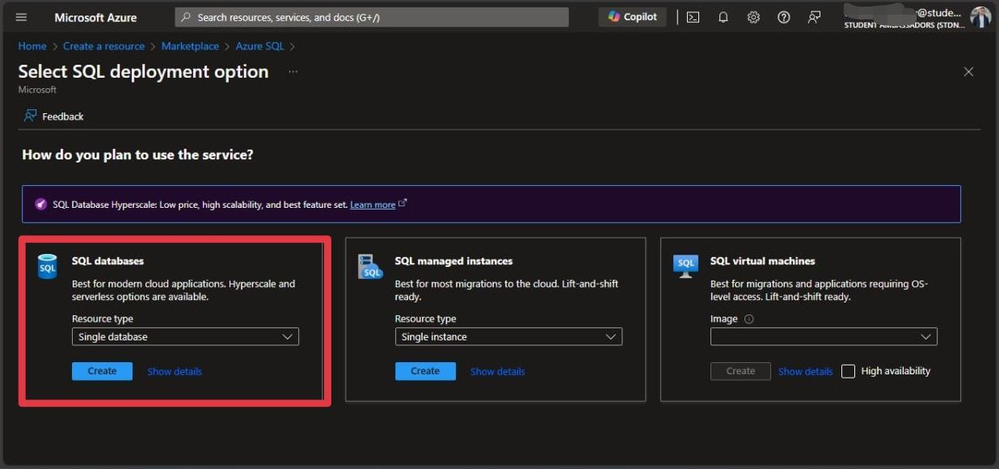Create a SQL database
The height and width of the screenshot is (469, 999).
click(102, 371)
